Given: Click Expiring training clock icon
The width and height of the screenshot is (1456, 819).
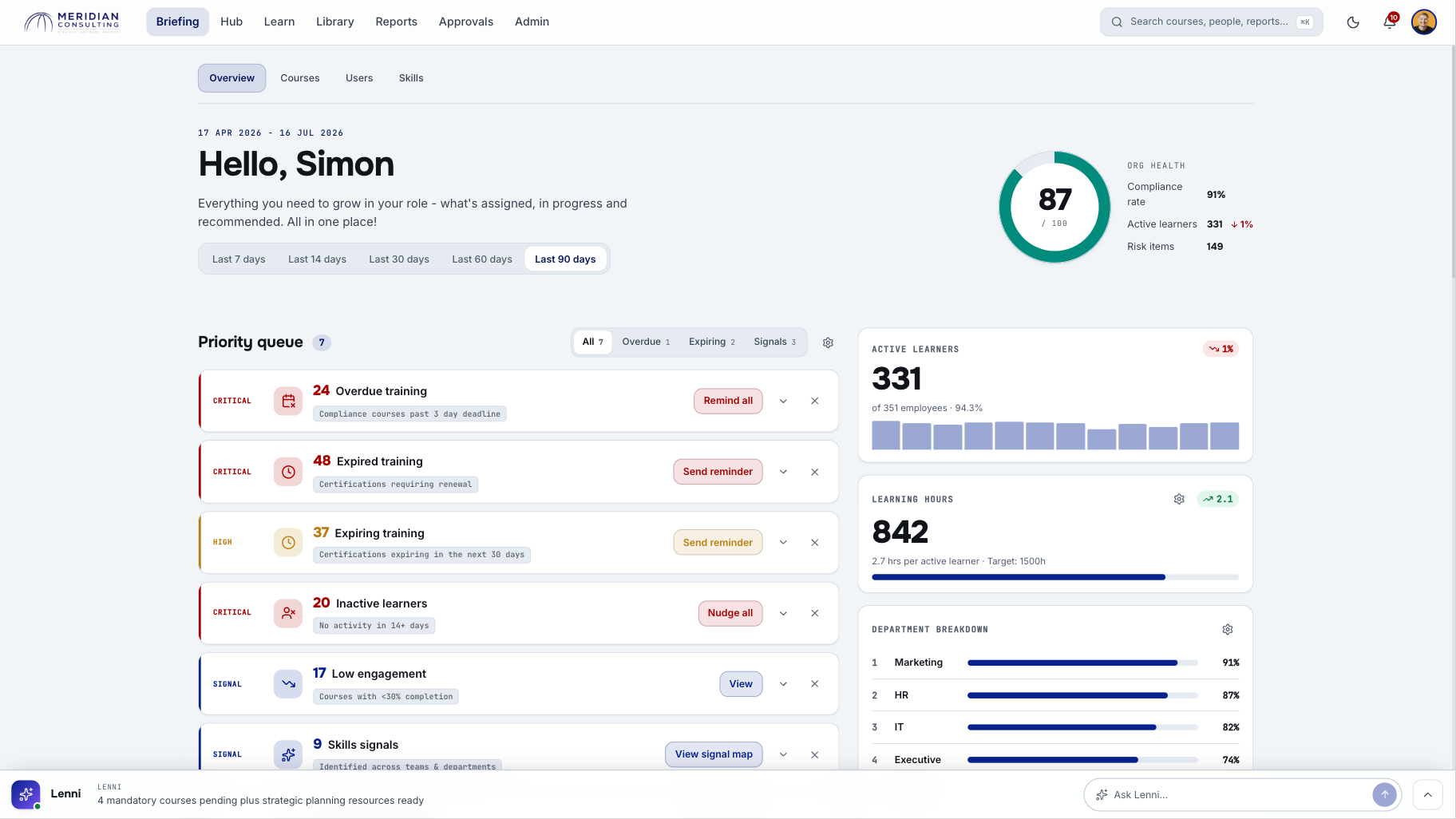Looking at the screenshot, I should pos(288,543).
